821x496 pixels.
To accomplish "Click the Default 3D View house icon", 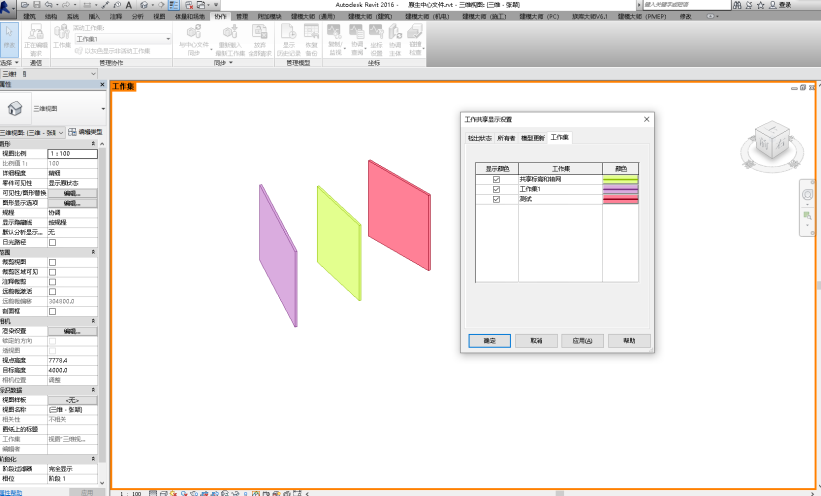I will (144, 5).
